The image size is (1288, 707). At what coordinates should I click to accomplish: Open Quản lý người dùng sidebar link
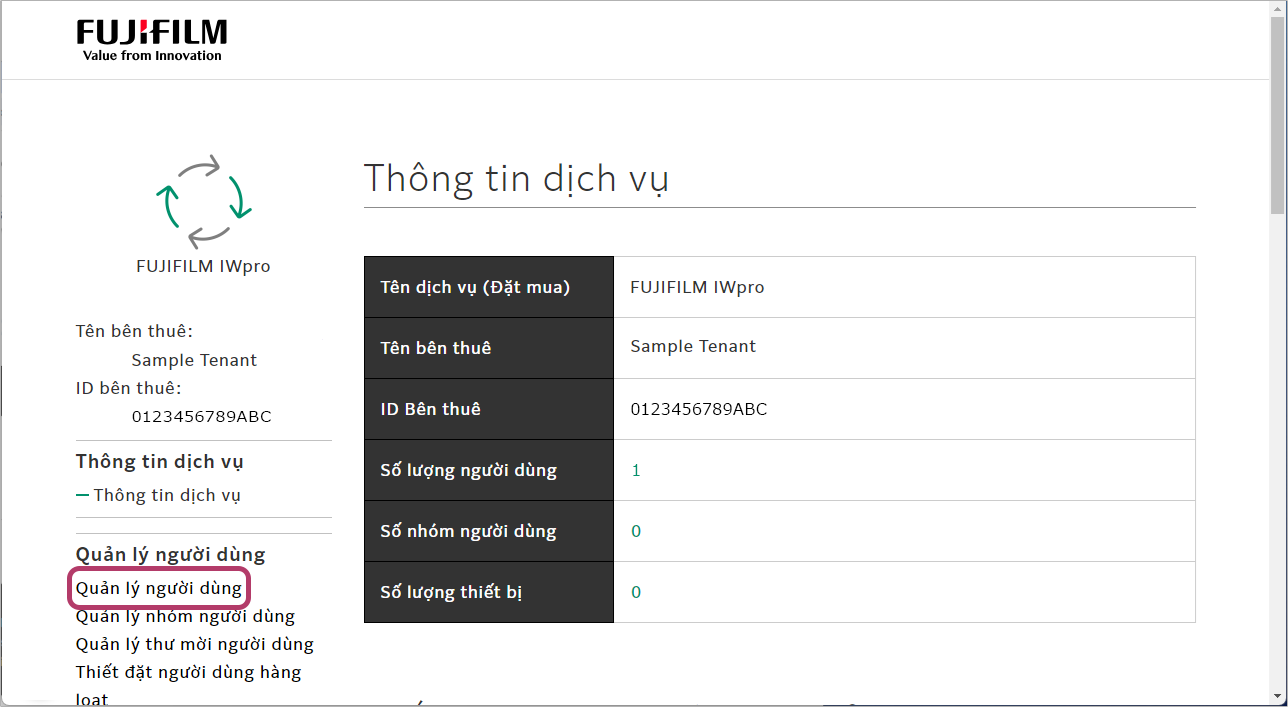coord(159,588)
